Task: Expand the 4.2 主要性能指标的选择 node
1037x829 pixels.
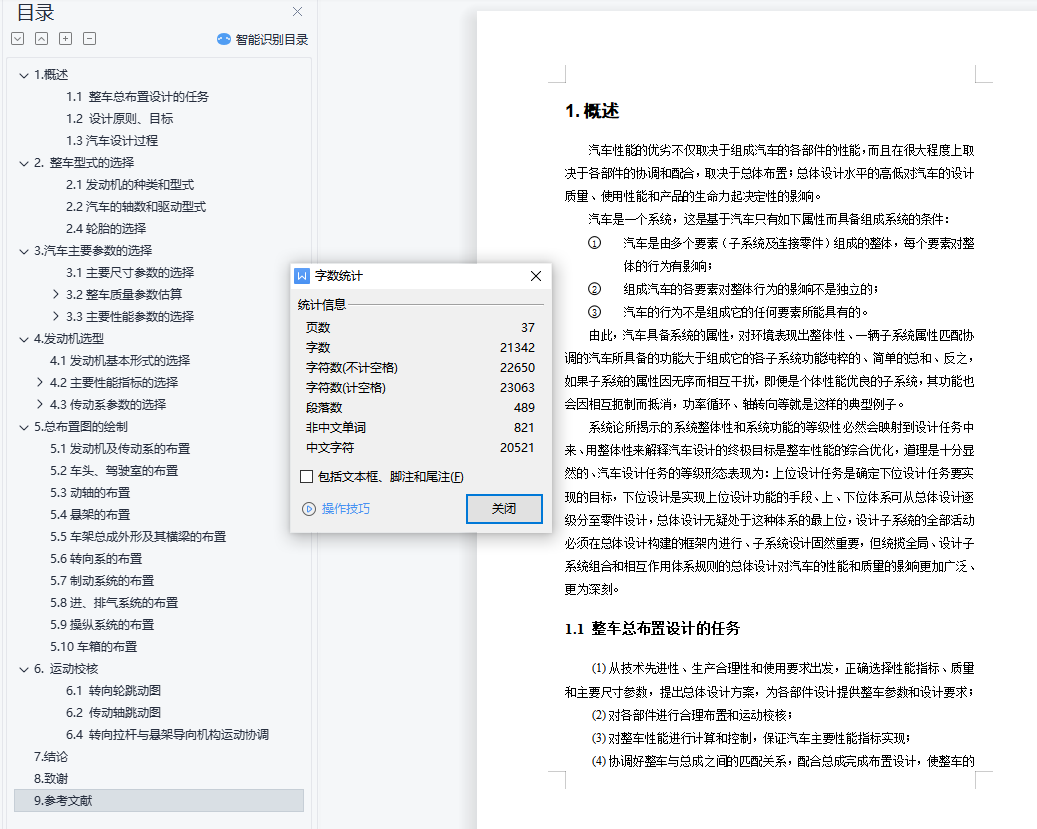Action: tap(40, 383)
